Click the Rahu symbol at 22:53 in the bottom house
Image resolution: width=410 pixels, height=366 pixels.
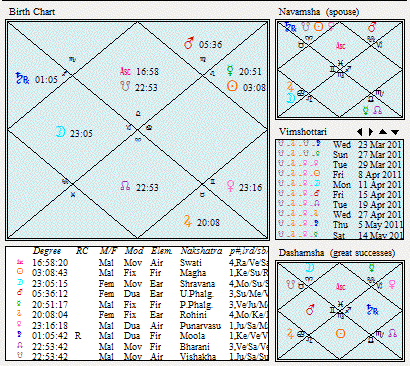pyautogui.click(x=125, y=186)
